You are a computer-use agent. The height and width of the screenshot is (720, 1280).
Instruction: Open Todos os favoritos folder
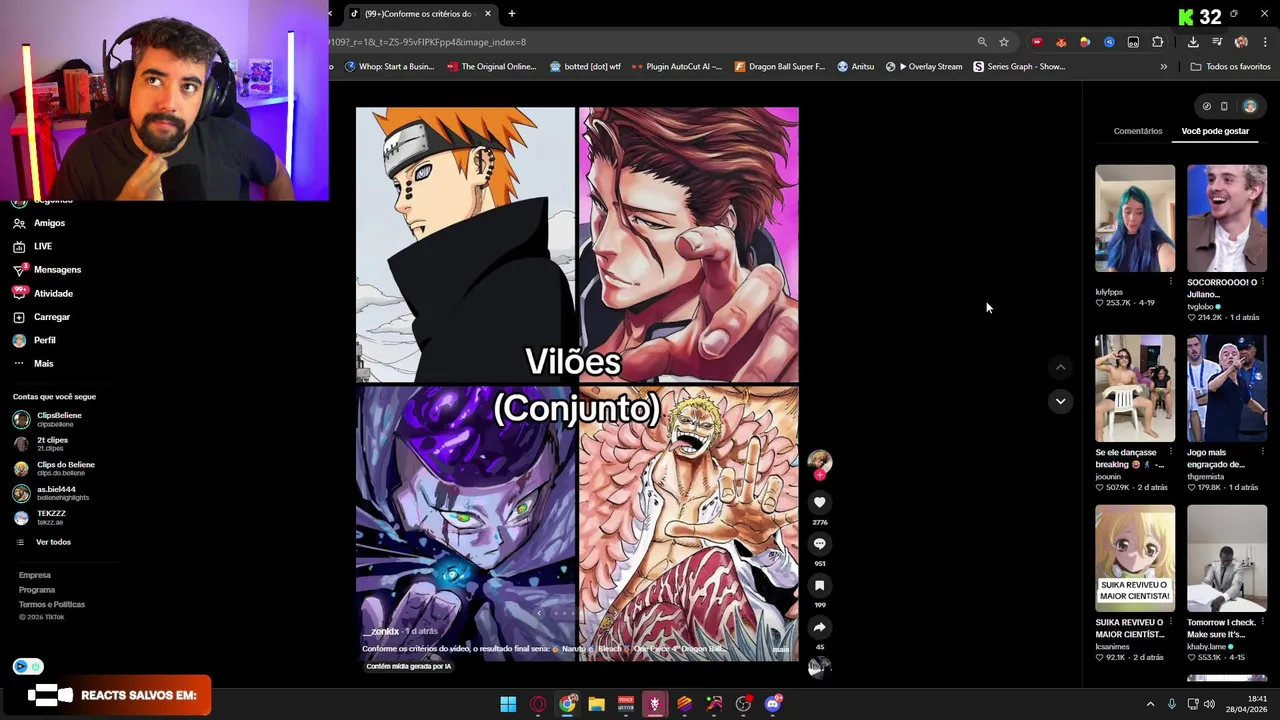tap(1230, 67)
